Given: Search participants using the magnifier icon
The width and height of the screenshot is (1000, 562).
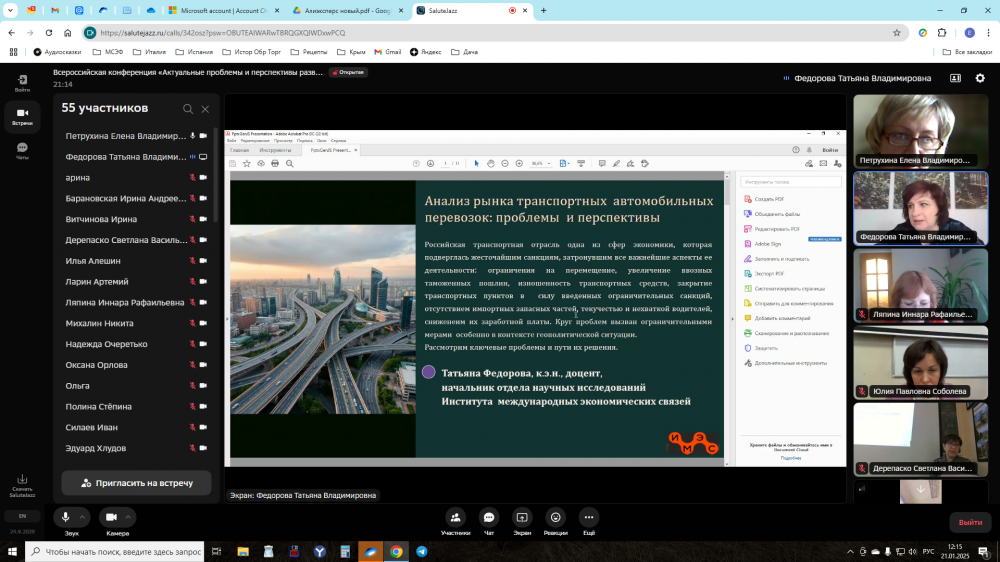Looking at the screenshot, I should click(x=188, y=109).
